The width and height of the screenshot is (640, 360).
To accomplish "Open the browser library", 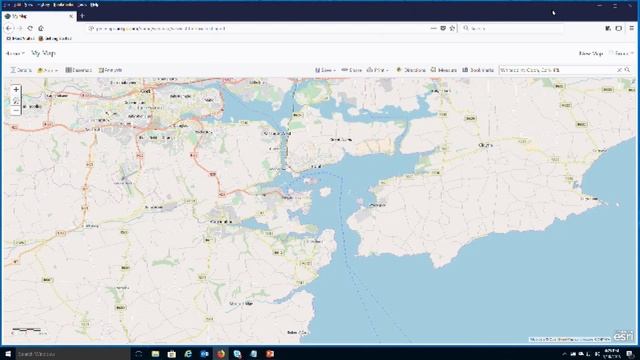I will [608, 28].
